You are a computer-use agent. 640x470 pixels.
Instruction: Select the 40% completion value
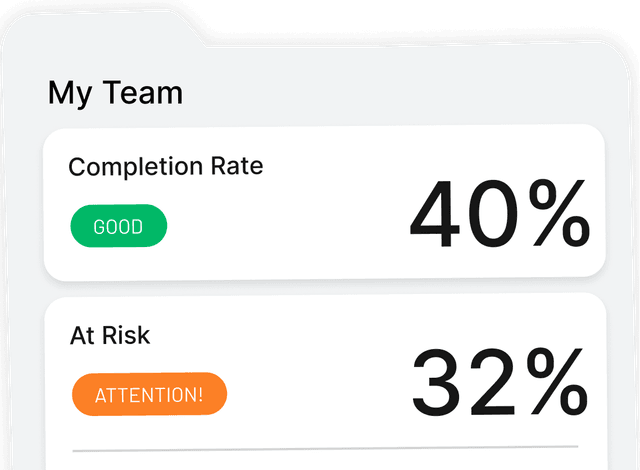[x=500, y=216]
